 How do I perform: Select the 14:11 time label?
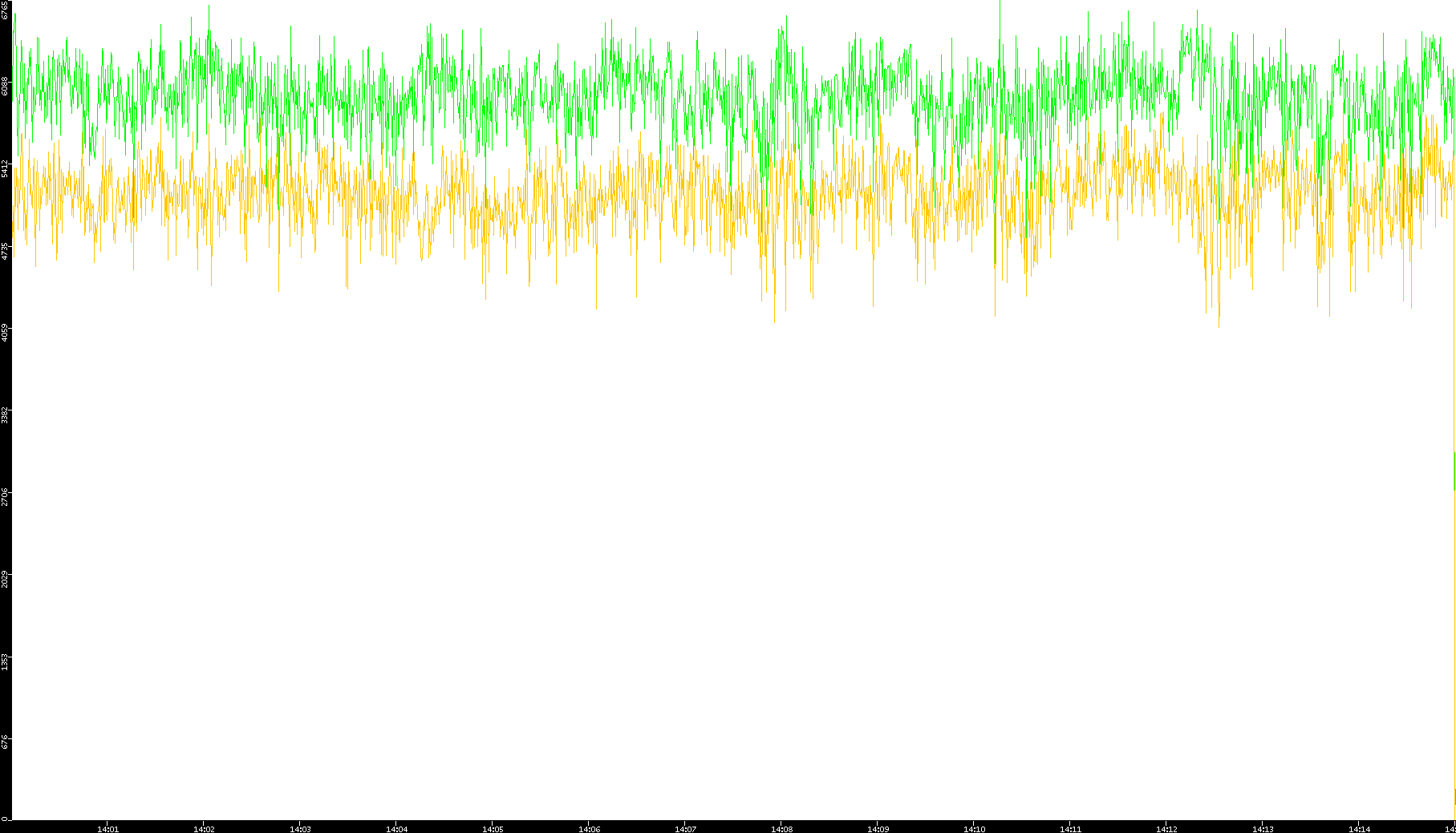tap(1070, 829)
